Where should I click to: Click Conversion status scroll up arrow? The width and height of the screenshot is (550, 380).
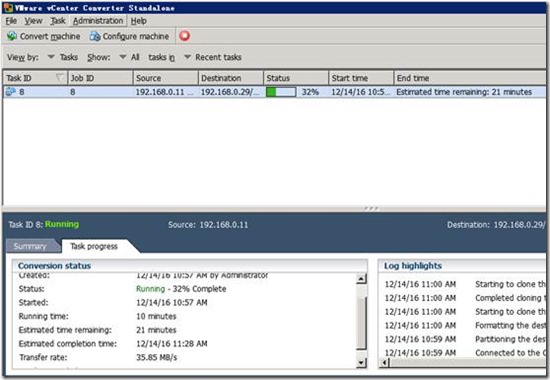361,279
